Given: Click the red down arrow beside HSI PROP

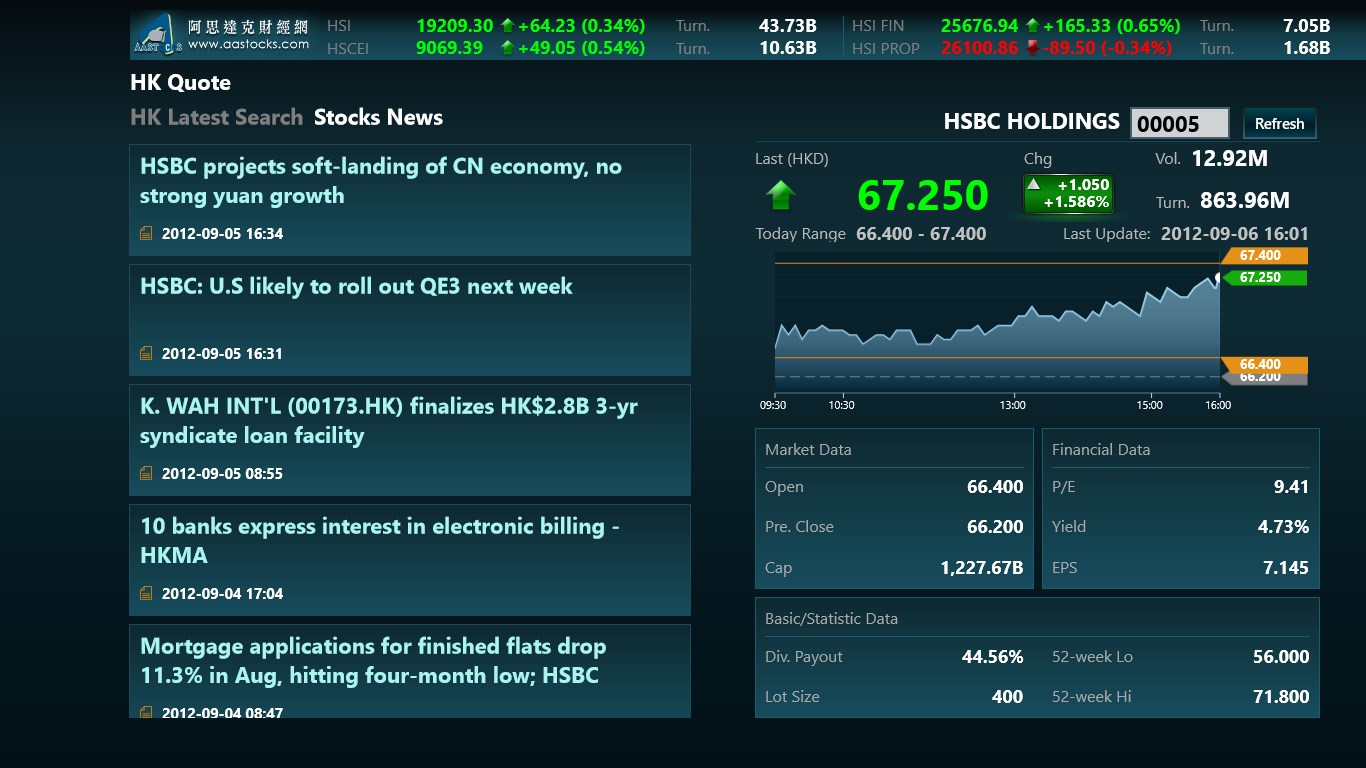Looking at the screenshot, I should point(1032,48).
